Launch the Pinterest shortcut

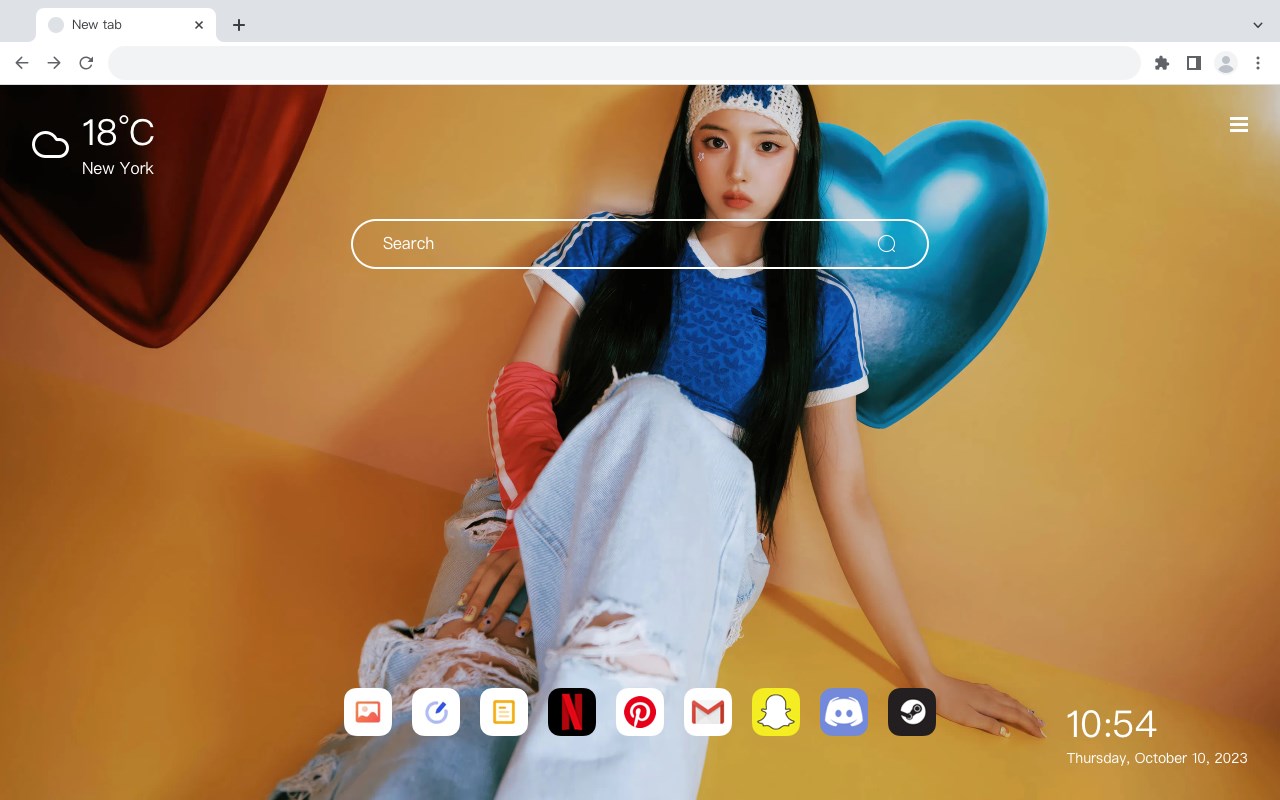(640, 712)
